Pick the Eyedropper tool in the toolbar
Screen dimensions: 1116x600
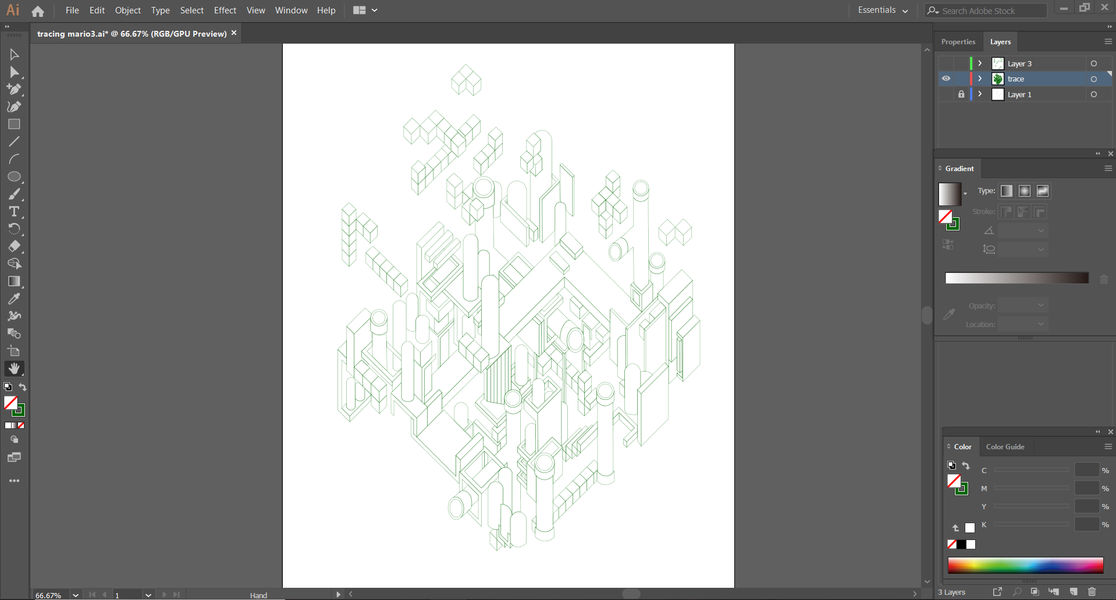tap(14, 299)
